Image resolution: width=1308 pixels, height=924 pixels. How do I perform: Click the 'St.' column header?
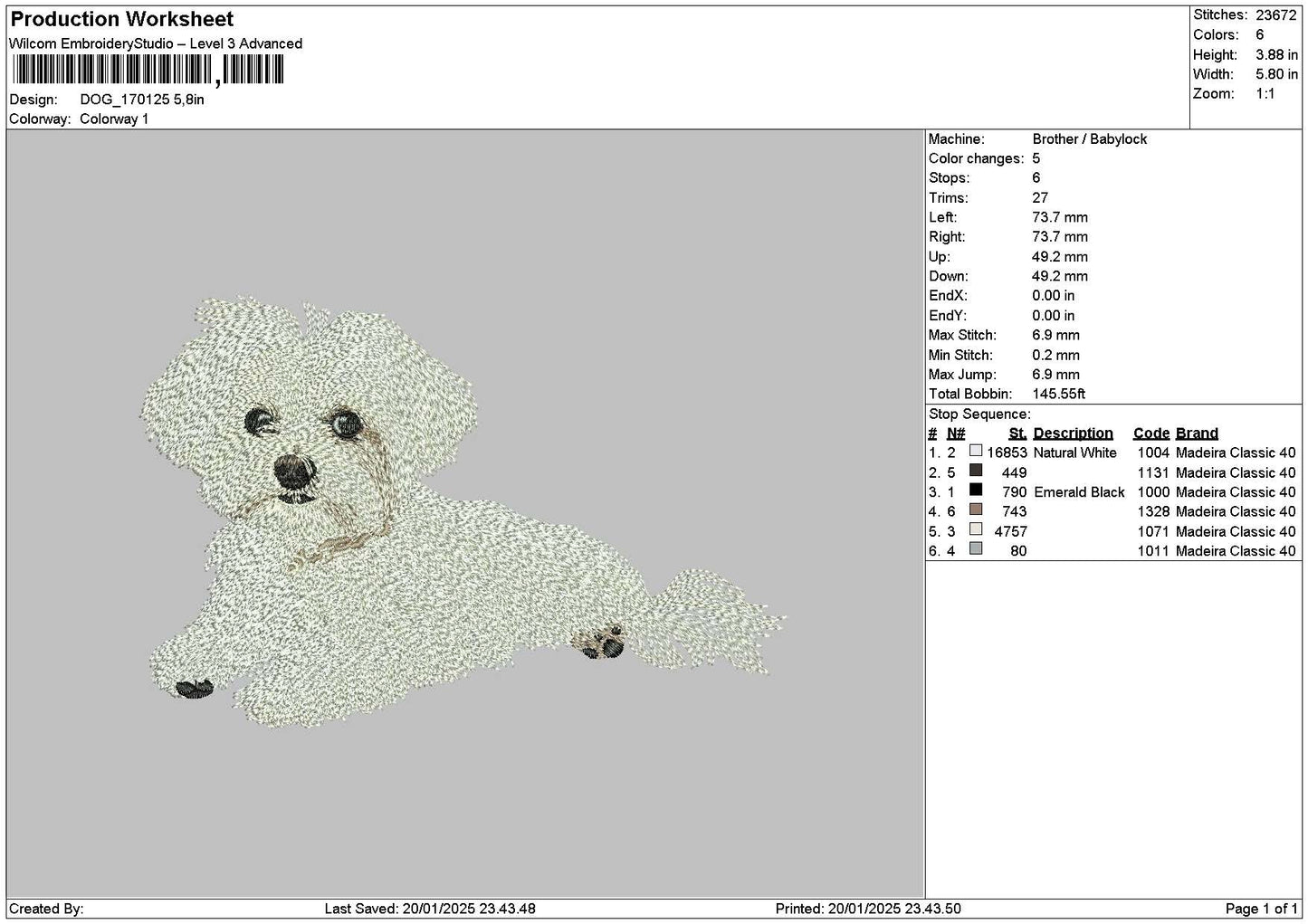[1017, 433]
